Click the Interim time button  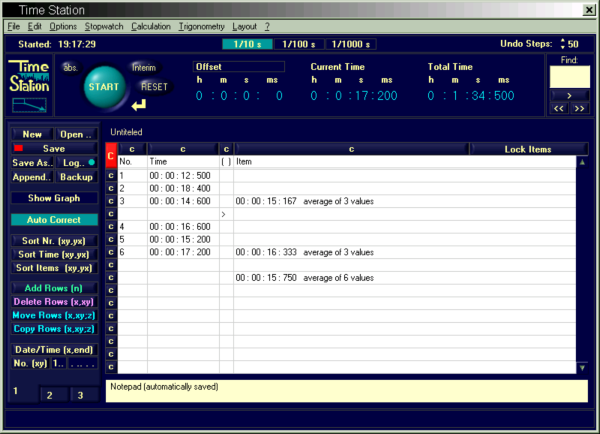tap(143, 68)
